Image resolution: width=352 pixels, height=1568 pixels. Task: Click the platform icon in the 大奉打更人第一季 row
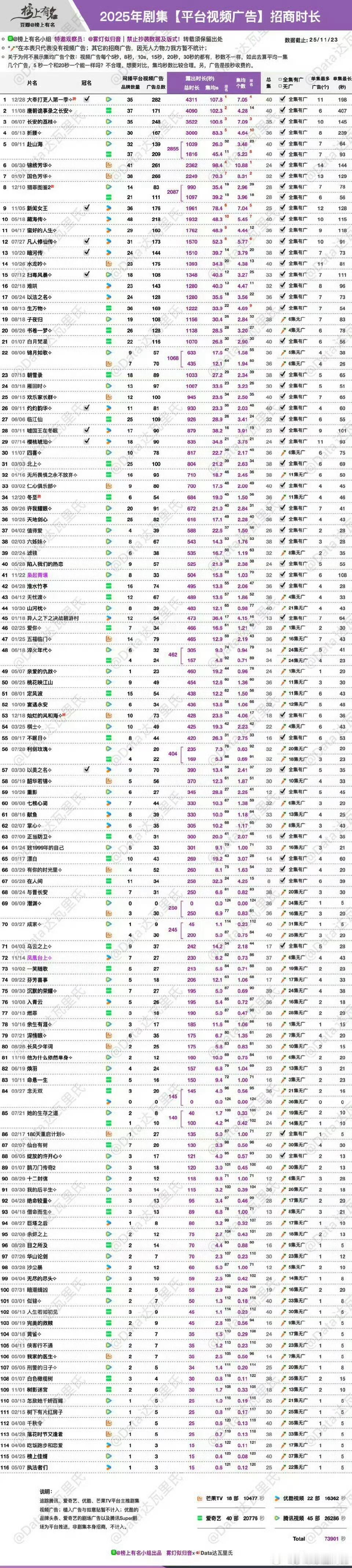coord(109,99)
